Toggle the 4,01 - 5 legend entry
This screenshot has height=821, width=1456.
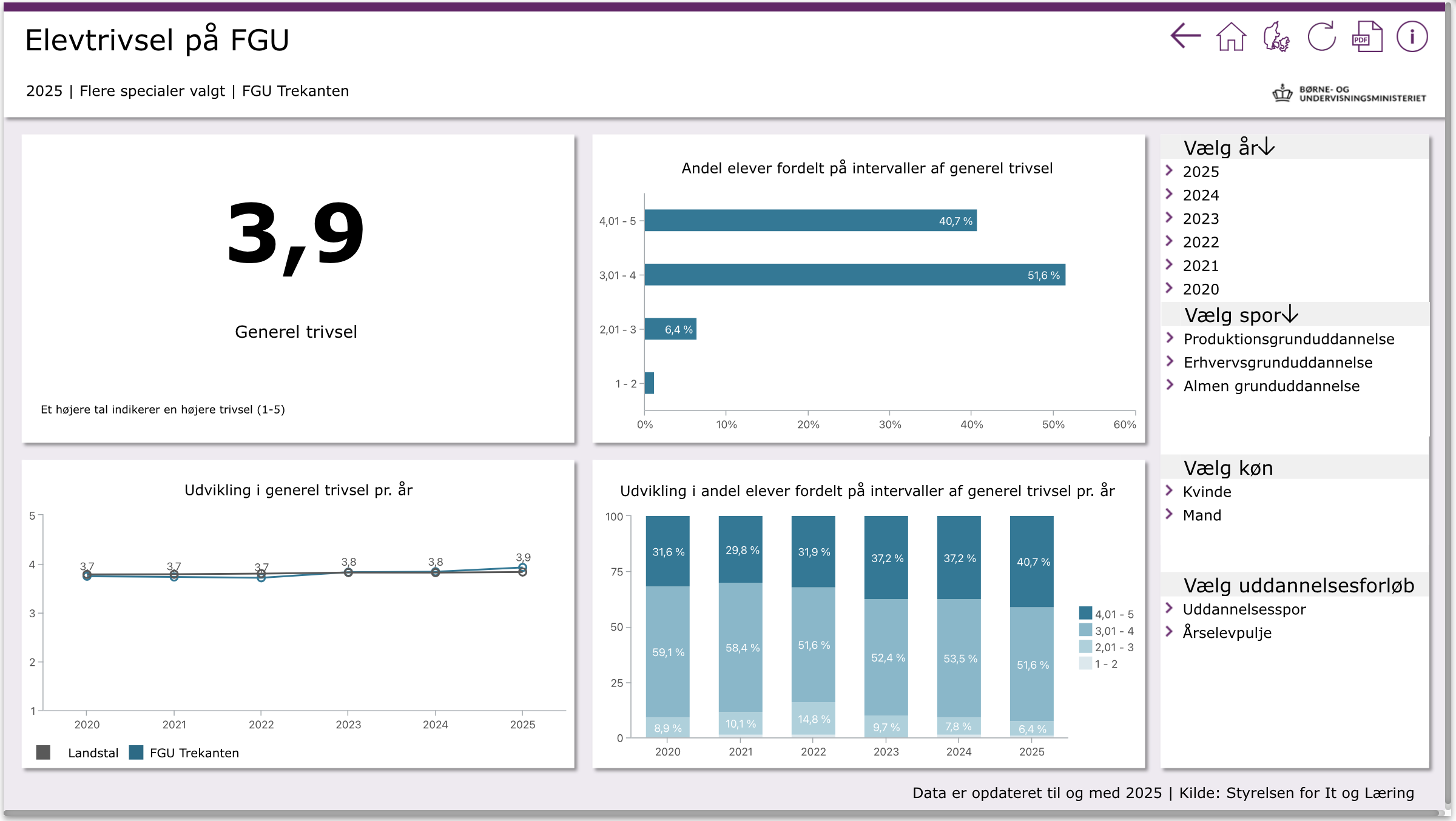click(1086, 614)
